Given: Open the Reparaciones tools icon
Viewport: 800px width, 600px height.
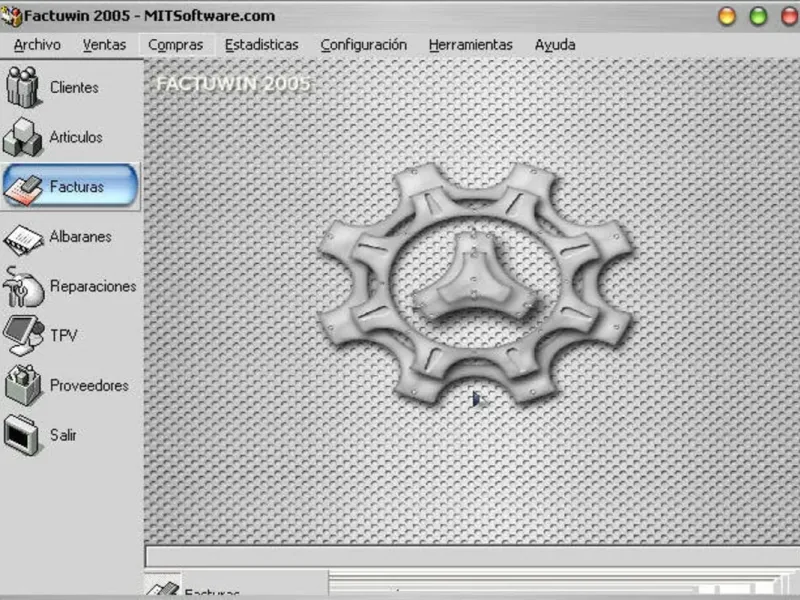Looking at the screenshot, I should (x=22, y=287).
